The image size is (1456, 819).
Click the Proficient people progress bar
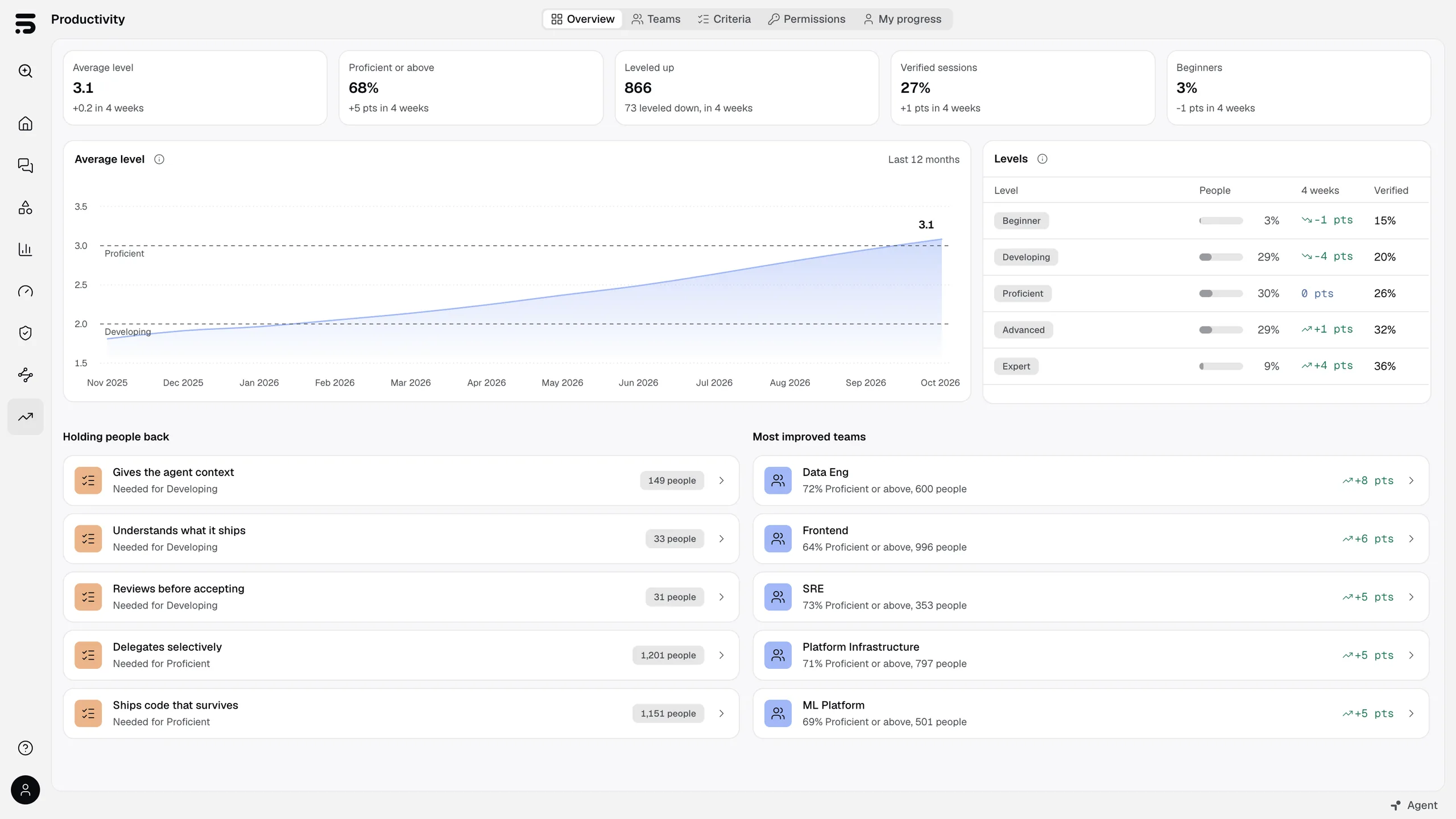[1221, 293]
